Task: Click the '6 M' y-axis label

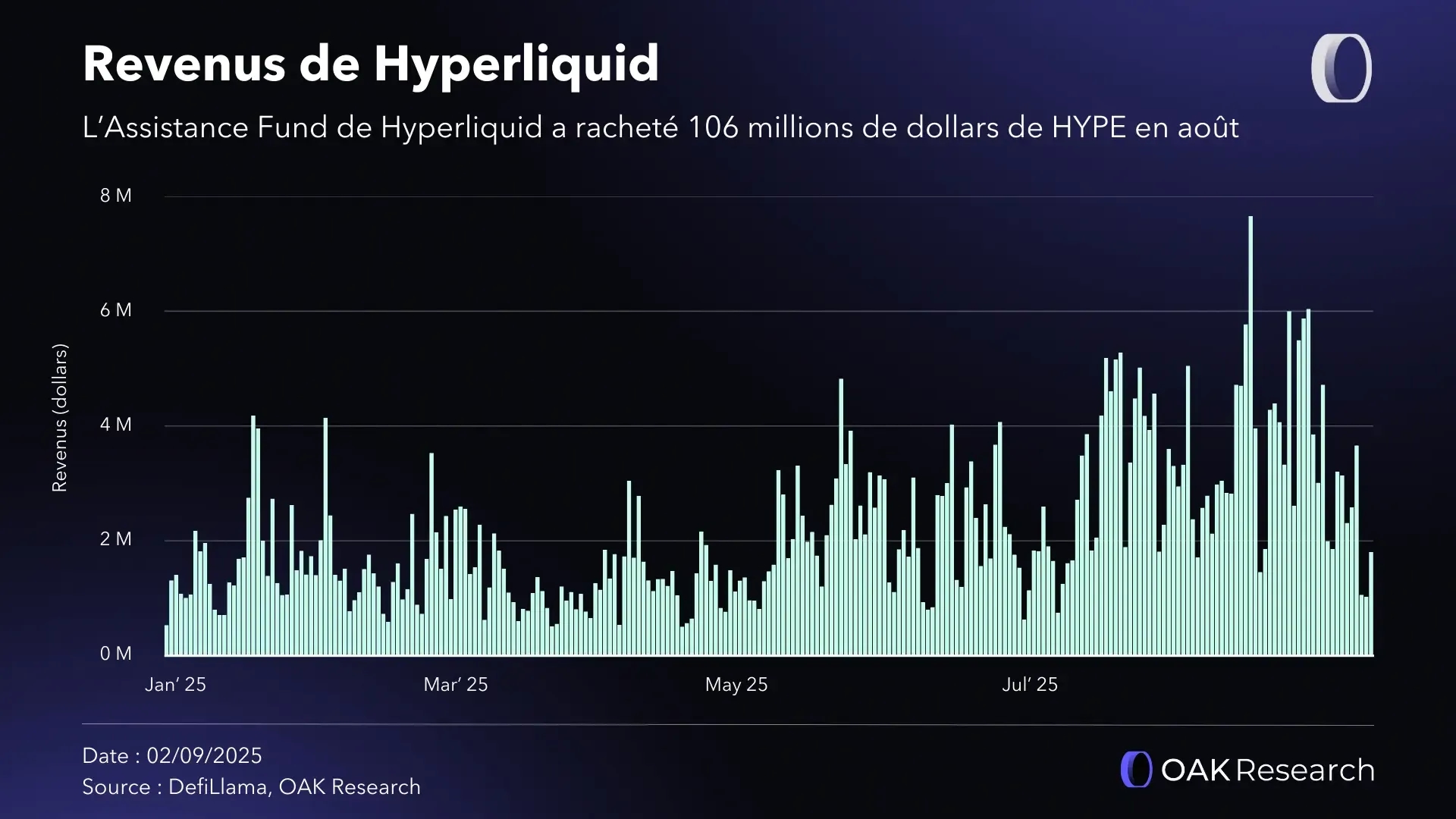Action: pos(116,310)
